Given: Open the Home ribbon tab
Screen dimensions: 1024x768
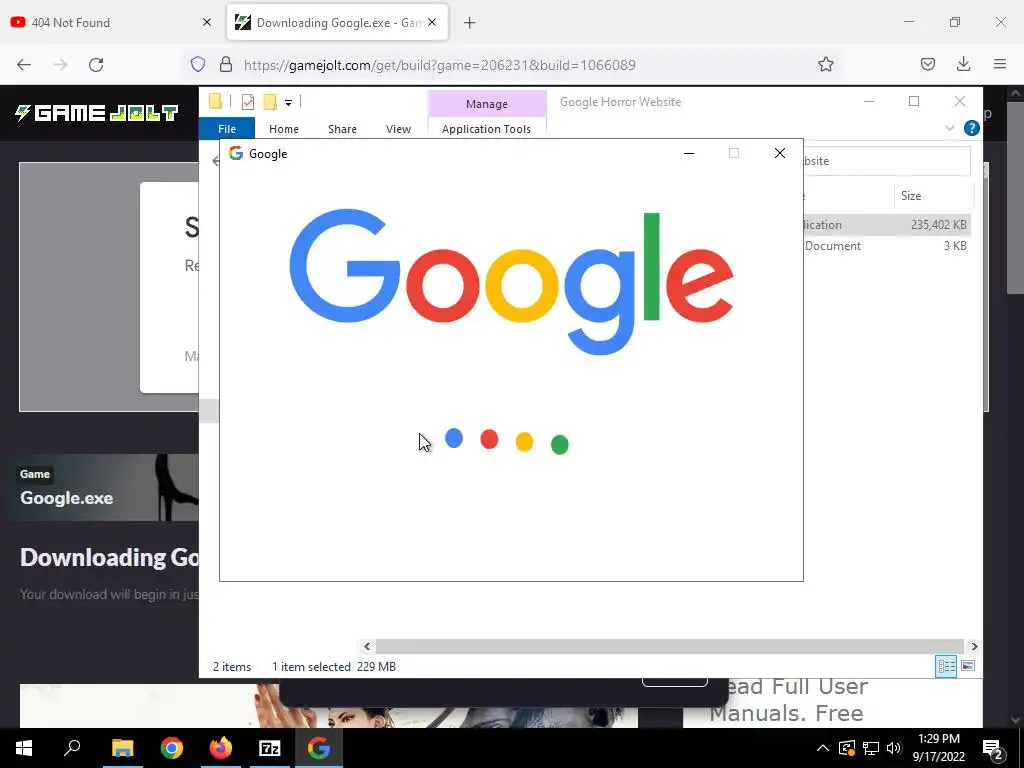Looking at the screenshot, I should tap(283, 129).
